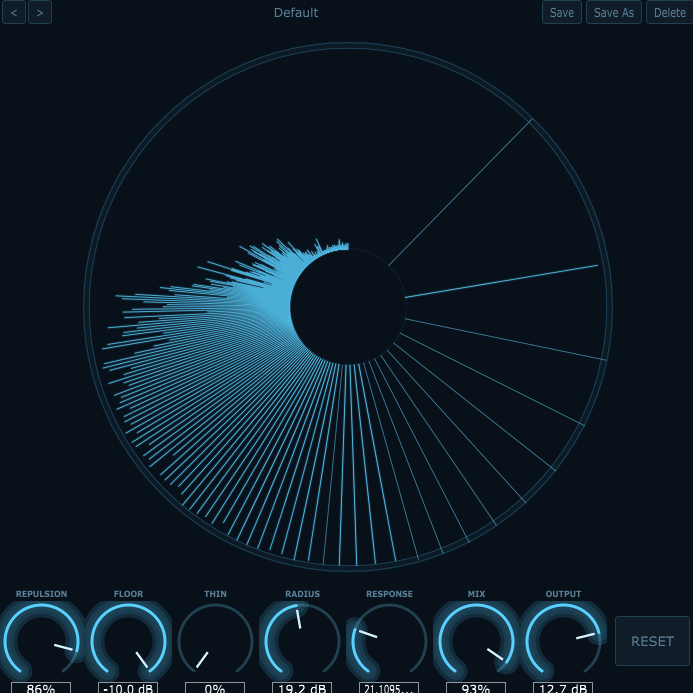
Task: Go to the previous preset
Action: pyautogui.click(x=14, y=12)
